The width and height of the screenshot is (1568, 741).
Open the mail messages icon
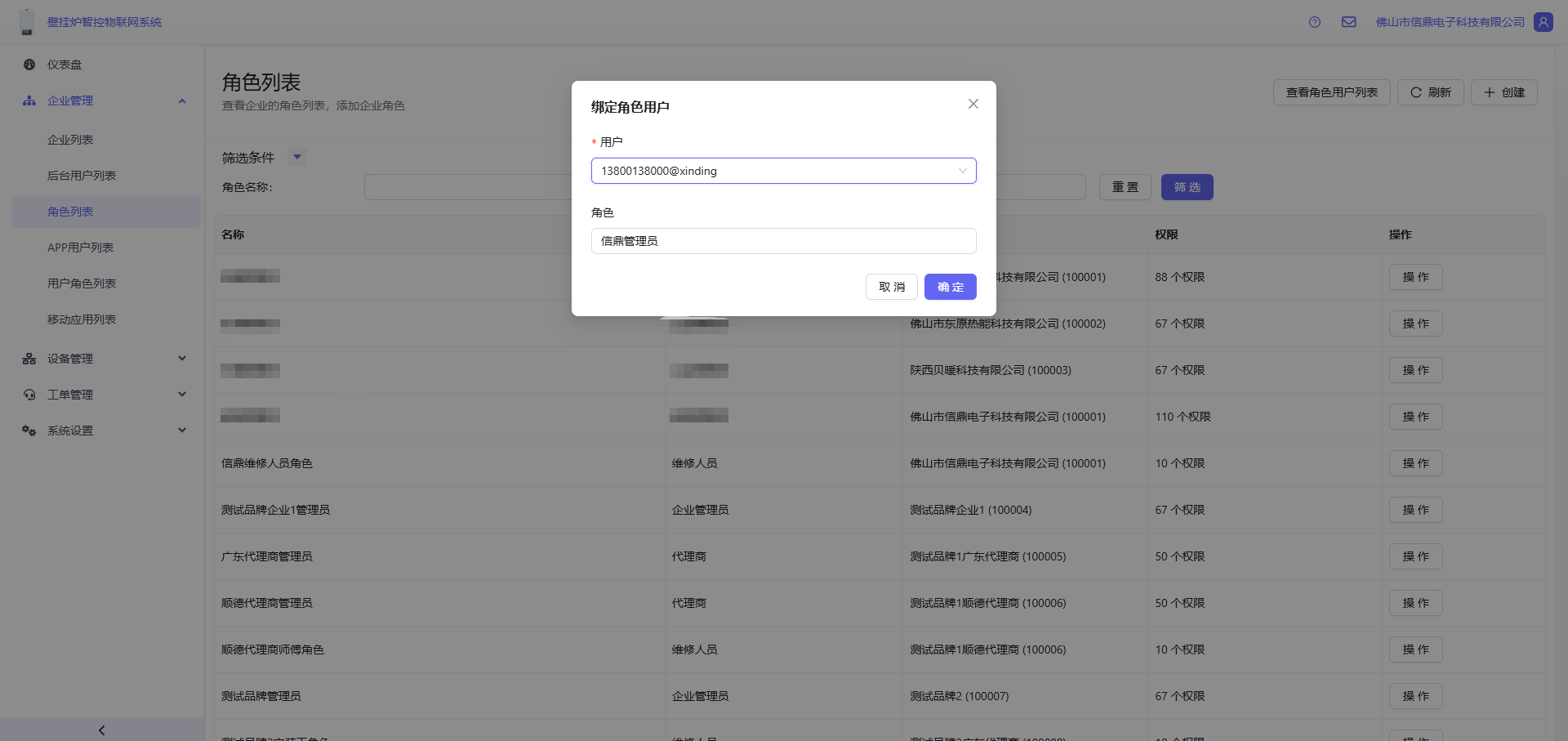pyautogui.click(x=1348, y=22)
